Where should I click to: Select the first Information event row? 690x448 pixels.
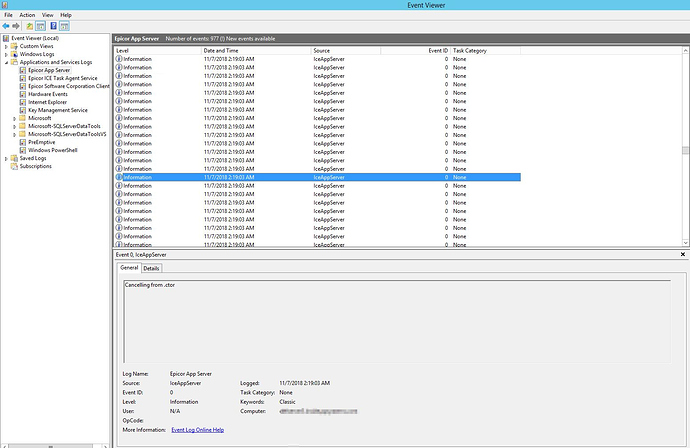317,59
